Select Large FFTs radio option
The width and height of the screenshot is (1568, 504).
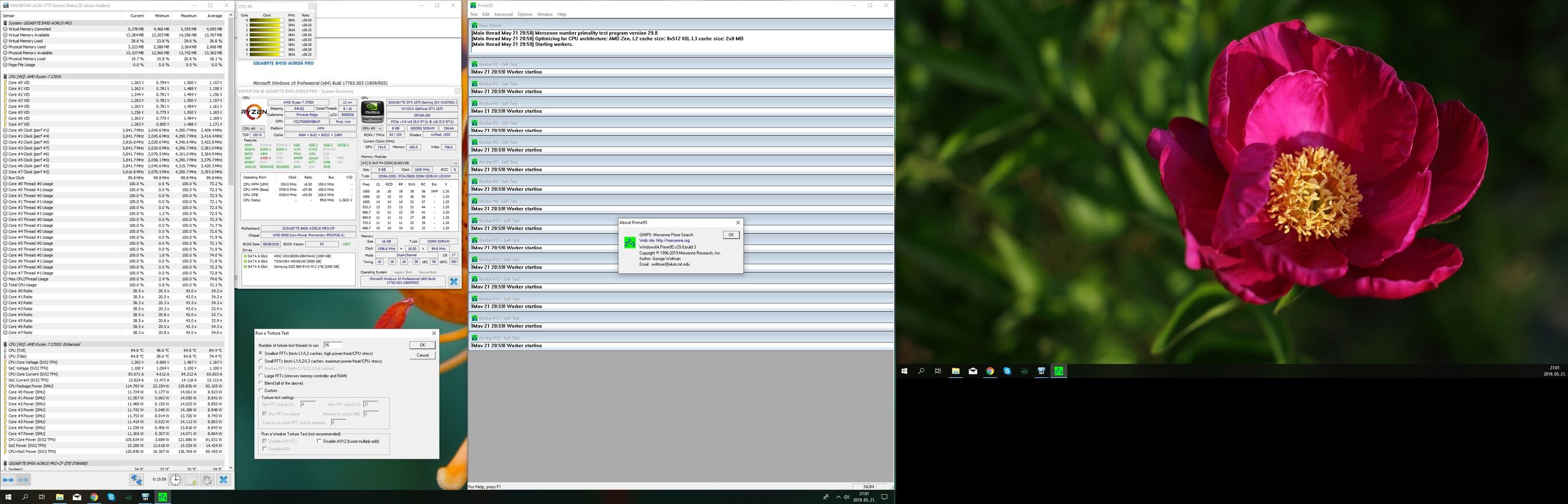[261, 376]
